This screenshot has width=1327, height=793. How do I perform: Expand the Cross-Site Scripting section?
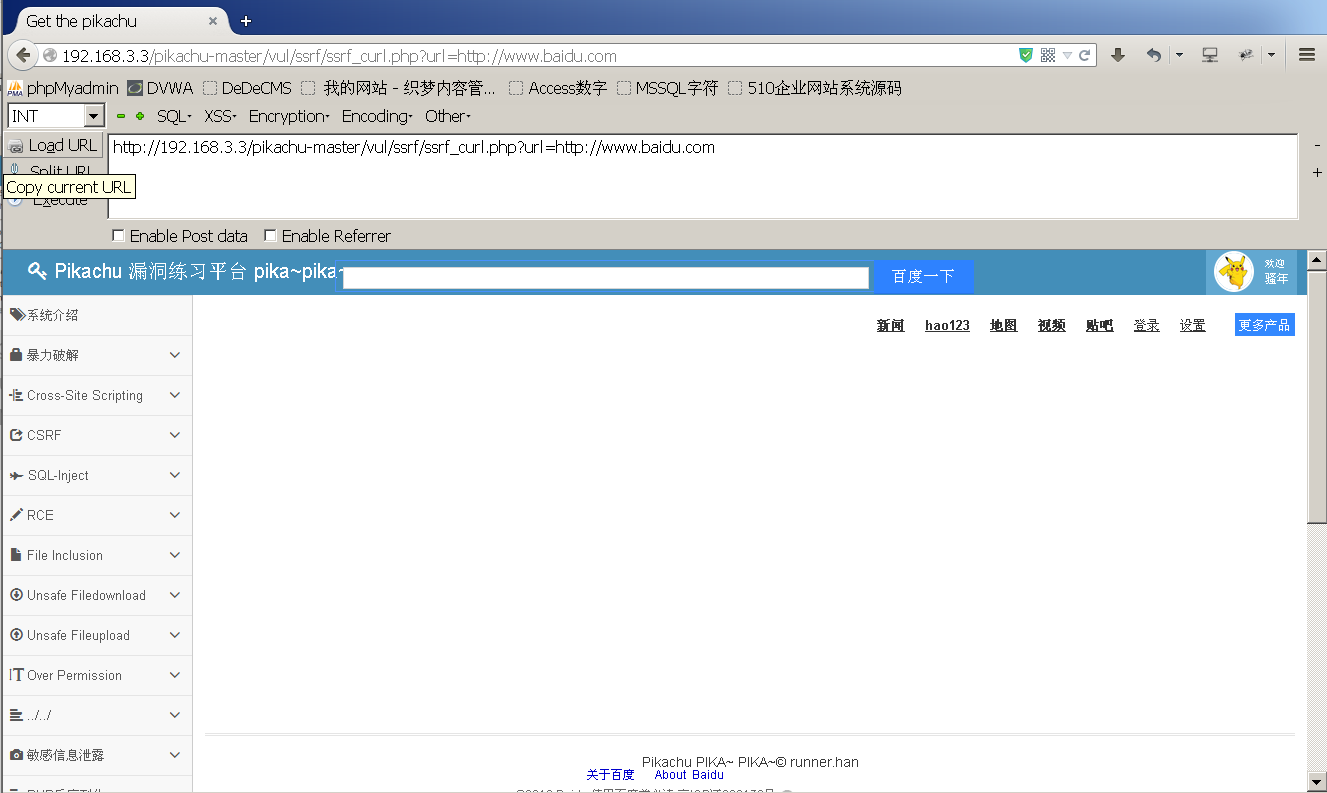[97, 395]
